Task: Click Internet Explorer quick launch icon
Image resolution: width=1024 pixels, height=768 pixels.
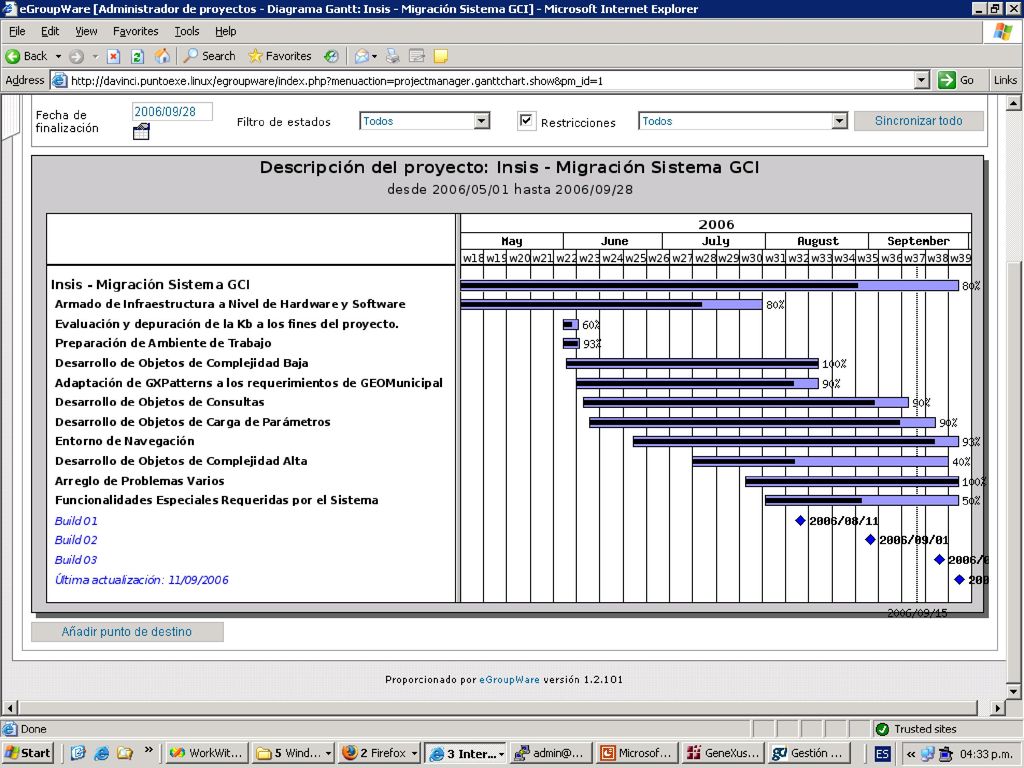Action: pyautogui.click(x=102, y=753)
